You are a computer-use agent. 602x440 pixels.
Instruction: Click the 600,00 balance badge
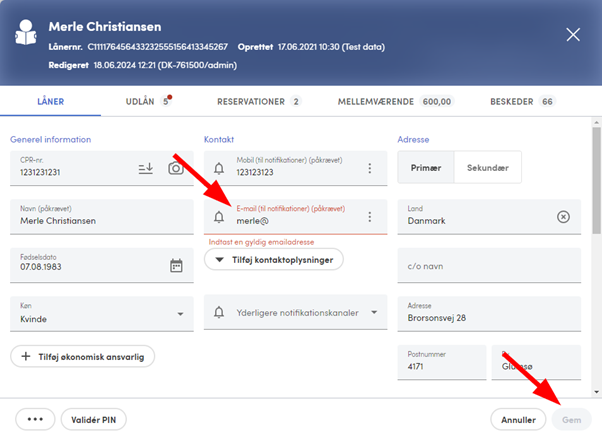[437, 101]
